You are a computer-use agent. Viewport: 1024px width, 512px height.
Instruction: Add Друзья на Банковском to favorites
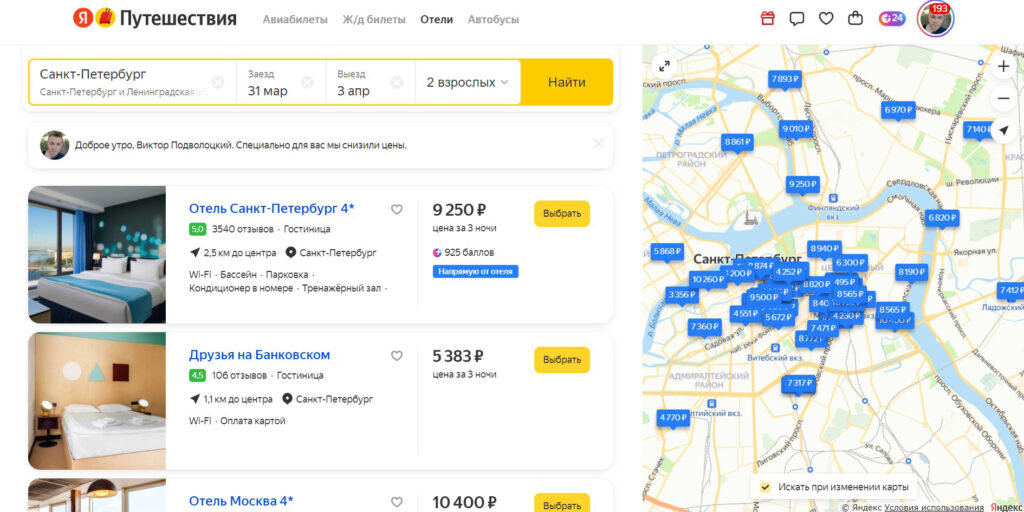click(396, 356)
